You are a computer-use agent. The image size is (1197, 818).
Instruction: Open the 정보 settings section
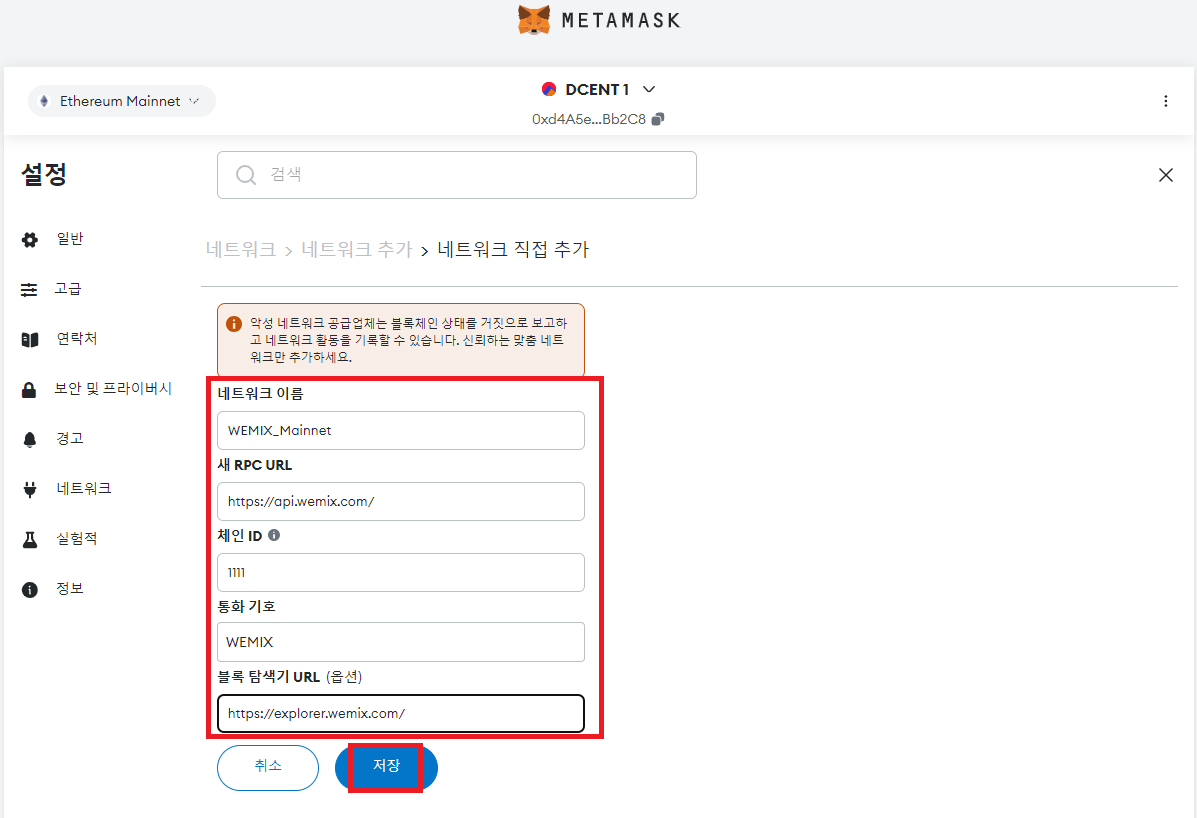point(69,588)
